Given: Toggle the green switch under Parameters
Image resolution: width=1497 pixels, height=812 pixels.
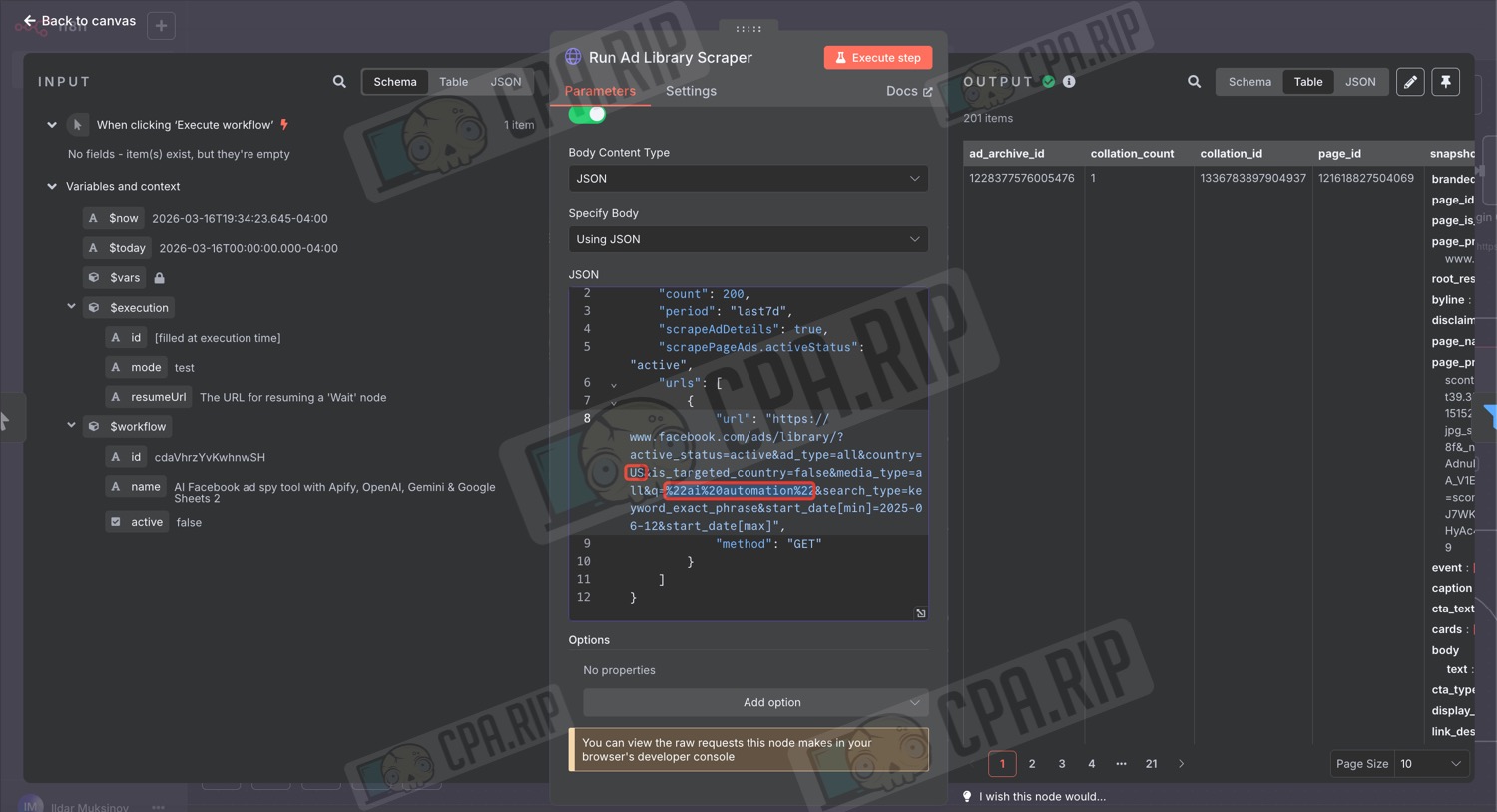Looking at the screenshot, I should pyautogui.click(x=587, y=114).
